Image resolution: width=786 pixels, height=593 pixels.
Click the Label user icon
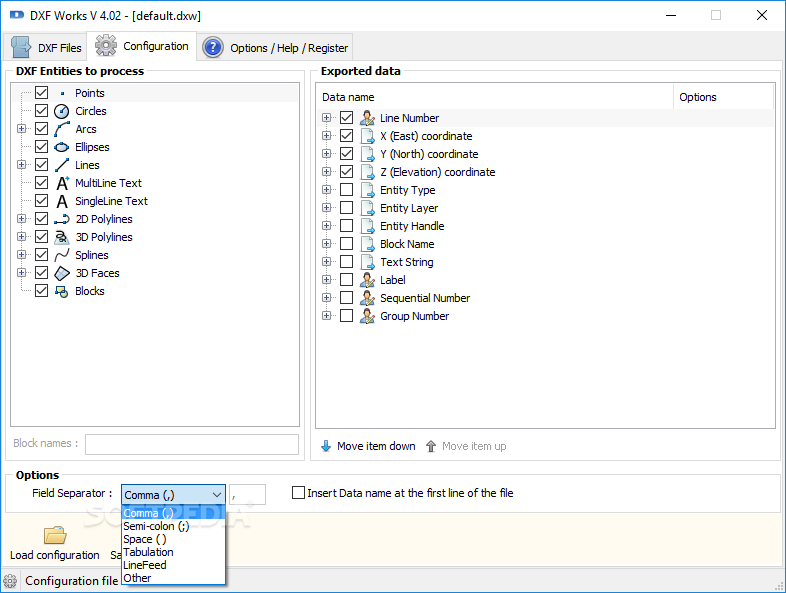click(367, 280)
